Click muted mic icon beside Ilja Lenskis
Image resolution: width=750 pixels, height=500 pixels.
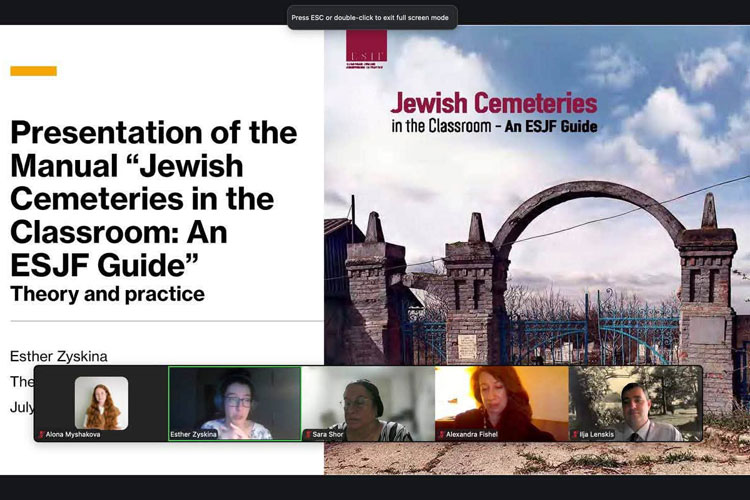pos(575,434)
